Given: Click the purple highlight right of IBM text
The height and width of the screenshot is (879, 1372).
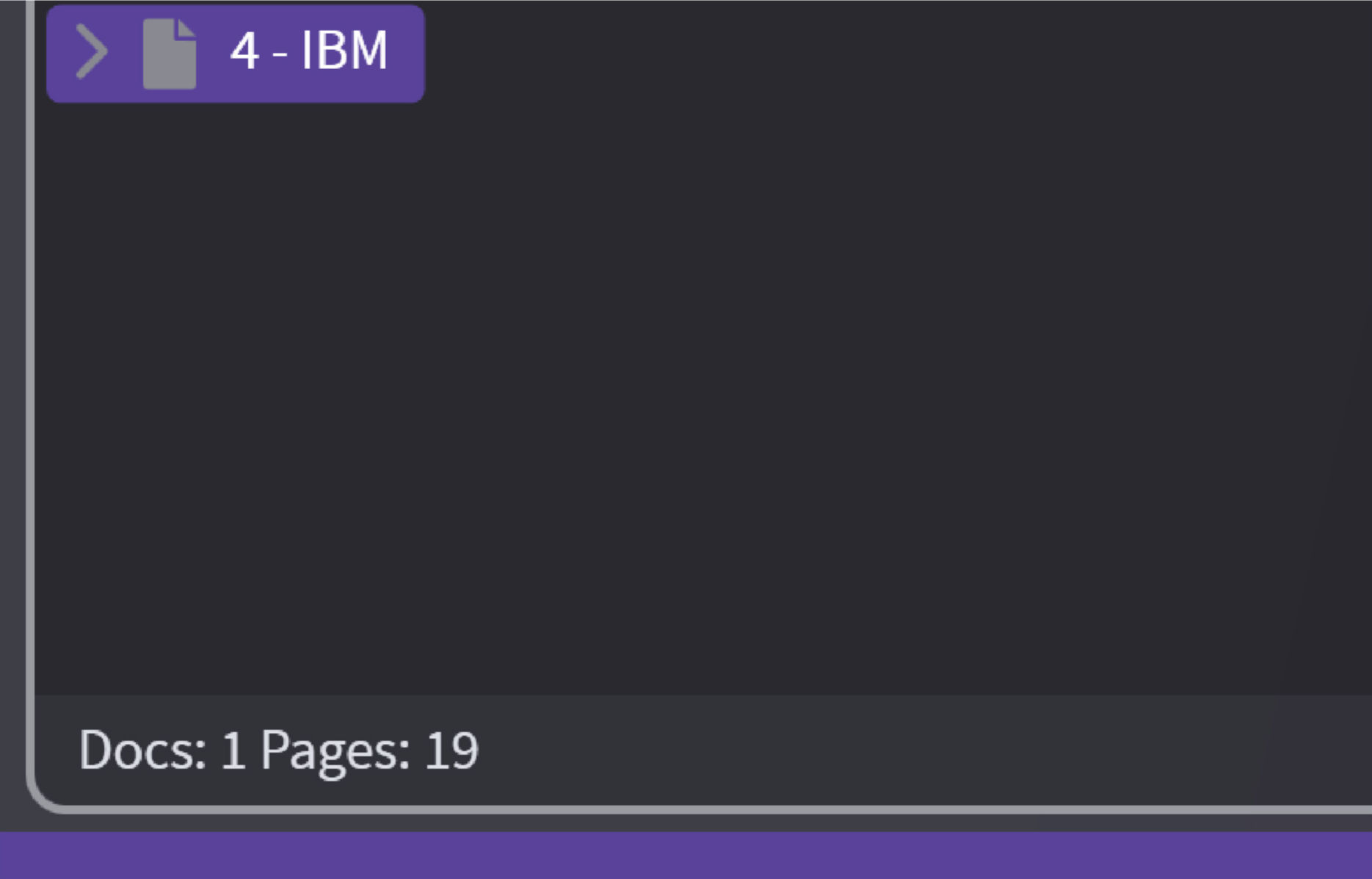Looking at the screenshot, I should (x=407, y=53).
